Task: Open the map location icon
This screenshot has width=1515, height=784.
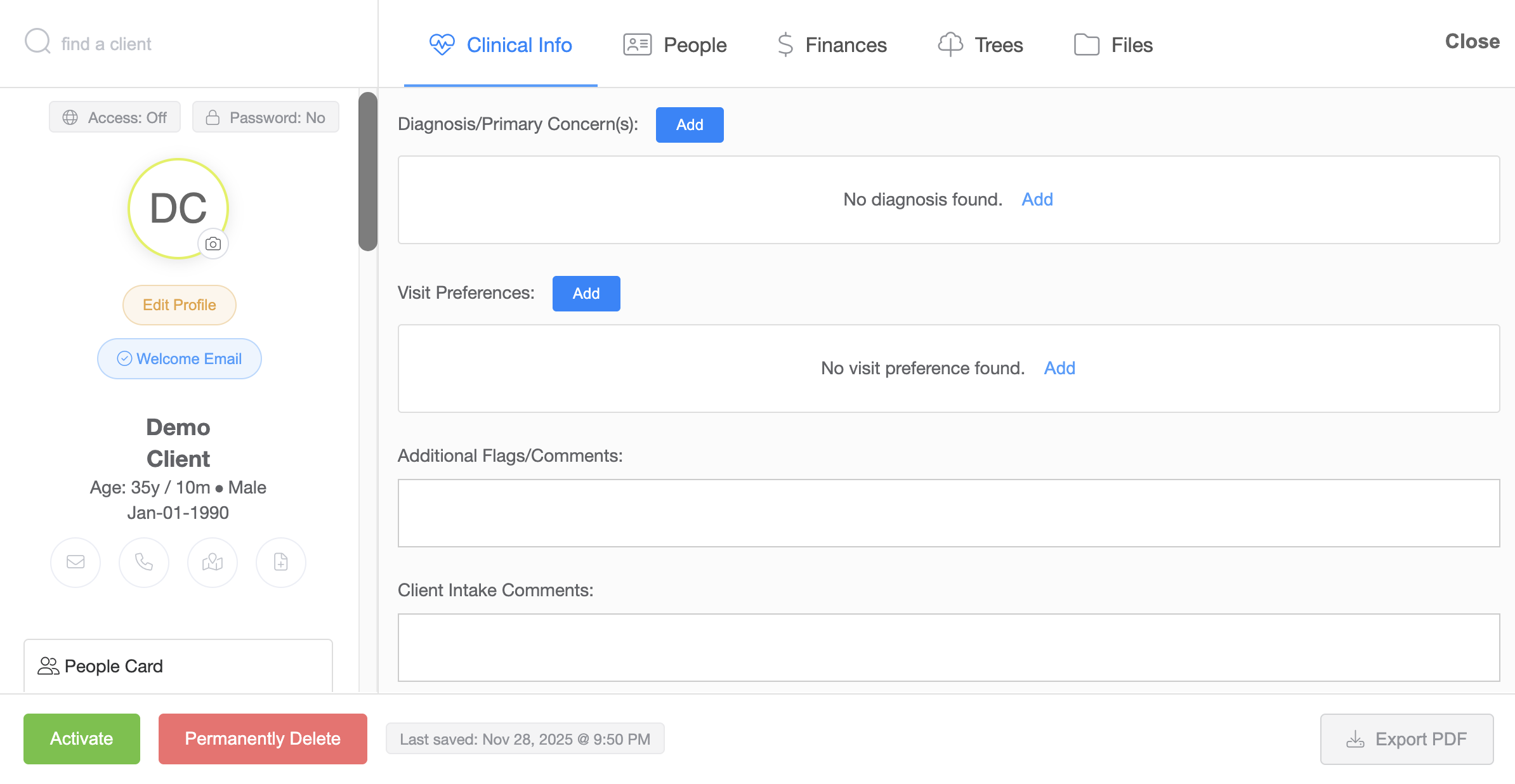Action: (x=213, y=562)
